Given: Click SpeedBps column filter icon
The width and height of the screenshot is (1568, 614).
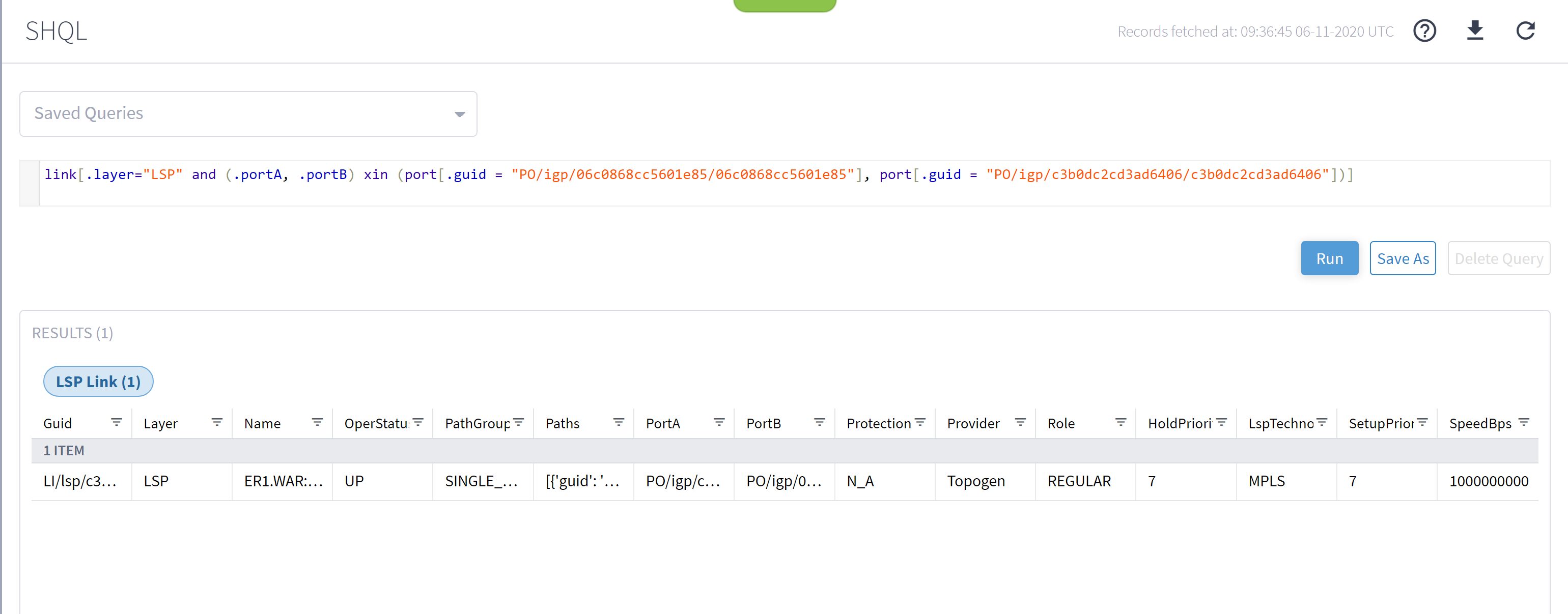Looking at the screenshot, I should tap(1524, 422).
